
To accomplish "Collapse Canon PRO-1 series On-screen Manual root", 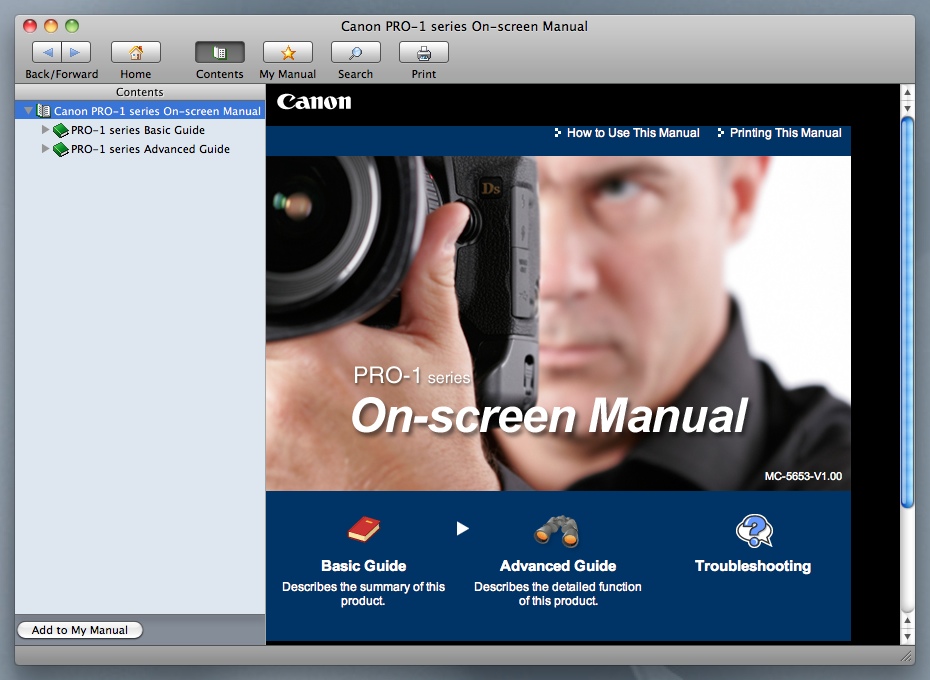I will pos(28,111).
